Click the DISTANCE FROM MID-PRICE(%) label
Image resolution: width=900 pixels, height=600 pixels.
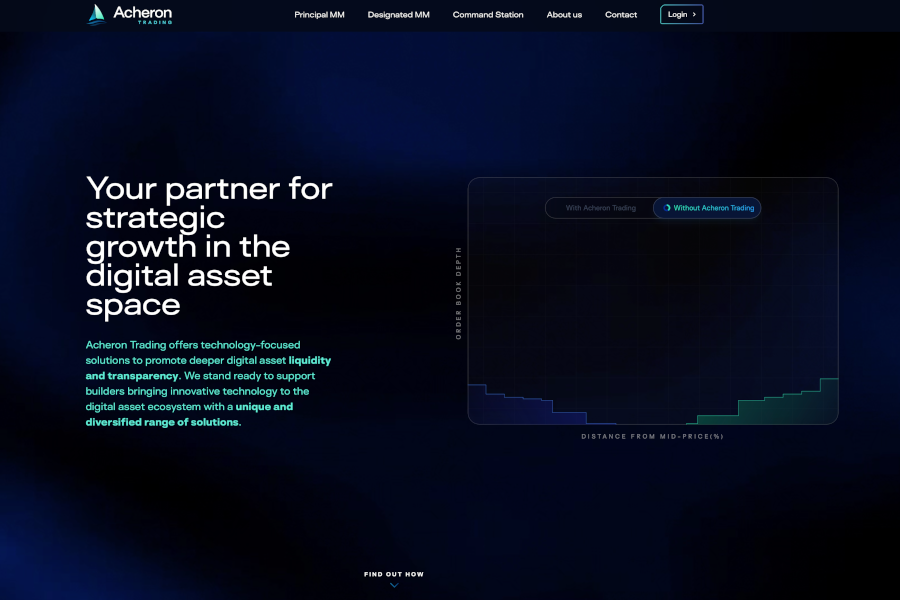click(653, 435)
